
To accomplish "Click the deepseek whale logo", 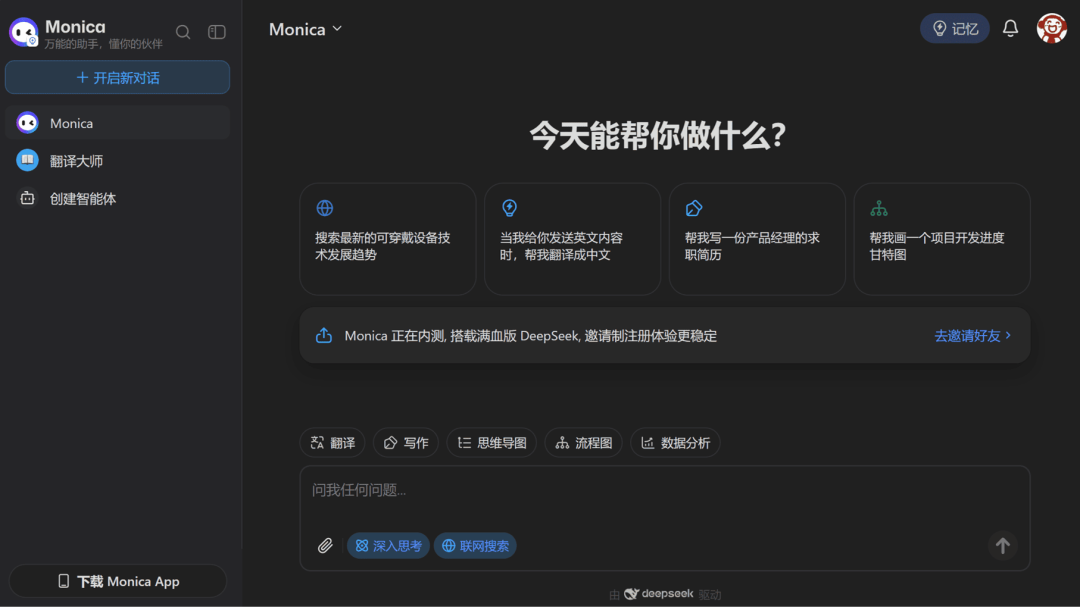I will [x=632, y=594].
